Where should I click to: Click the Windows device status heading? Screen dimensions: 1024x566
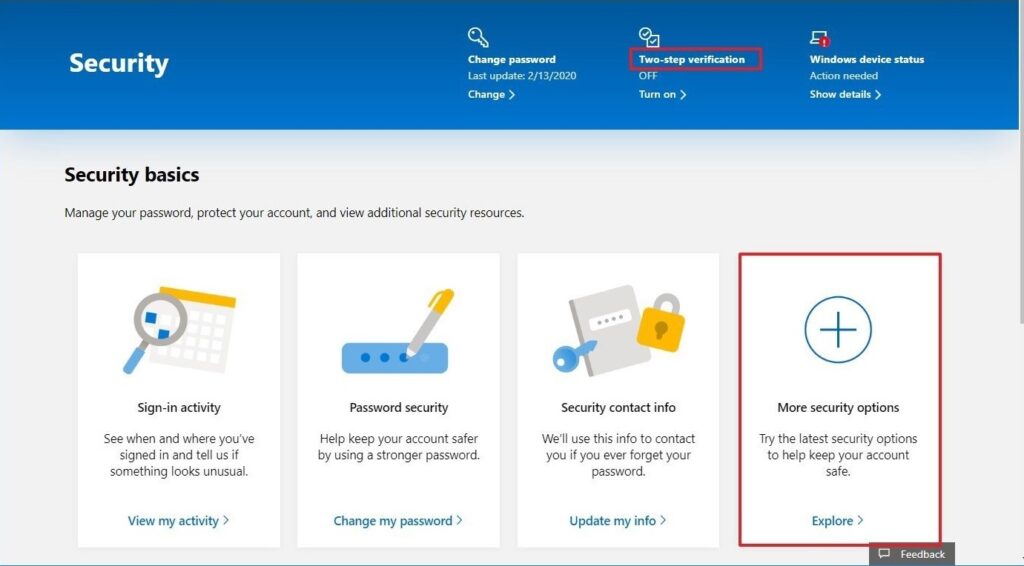866,59
